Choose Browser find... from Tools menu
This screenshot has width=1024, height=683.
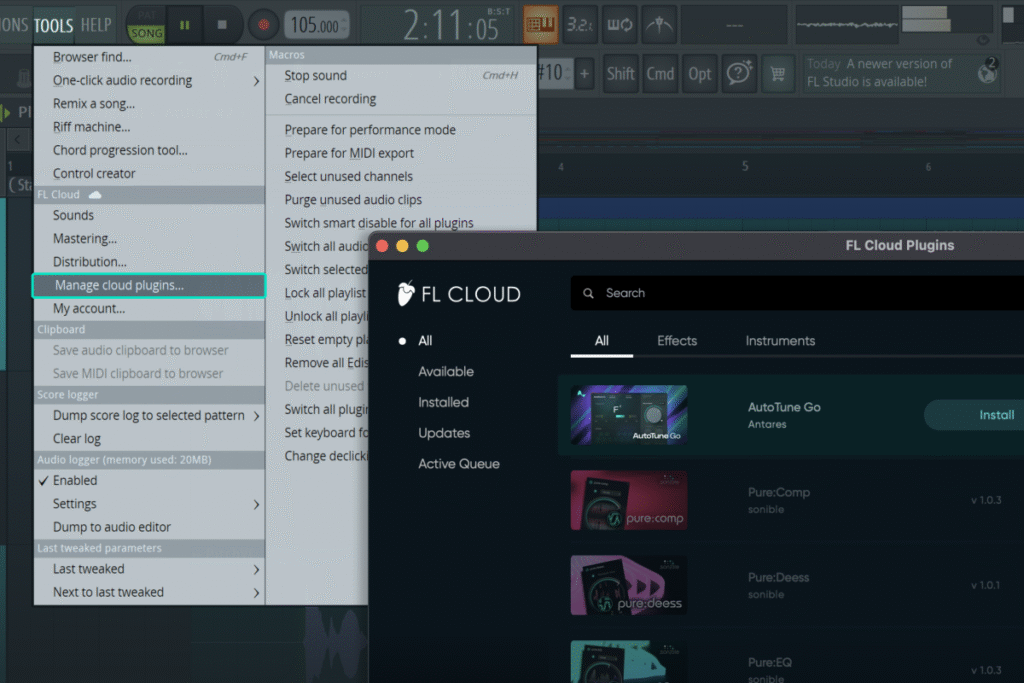coord(150,57)
